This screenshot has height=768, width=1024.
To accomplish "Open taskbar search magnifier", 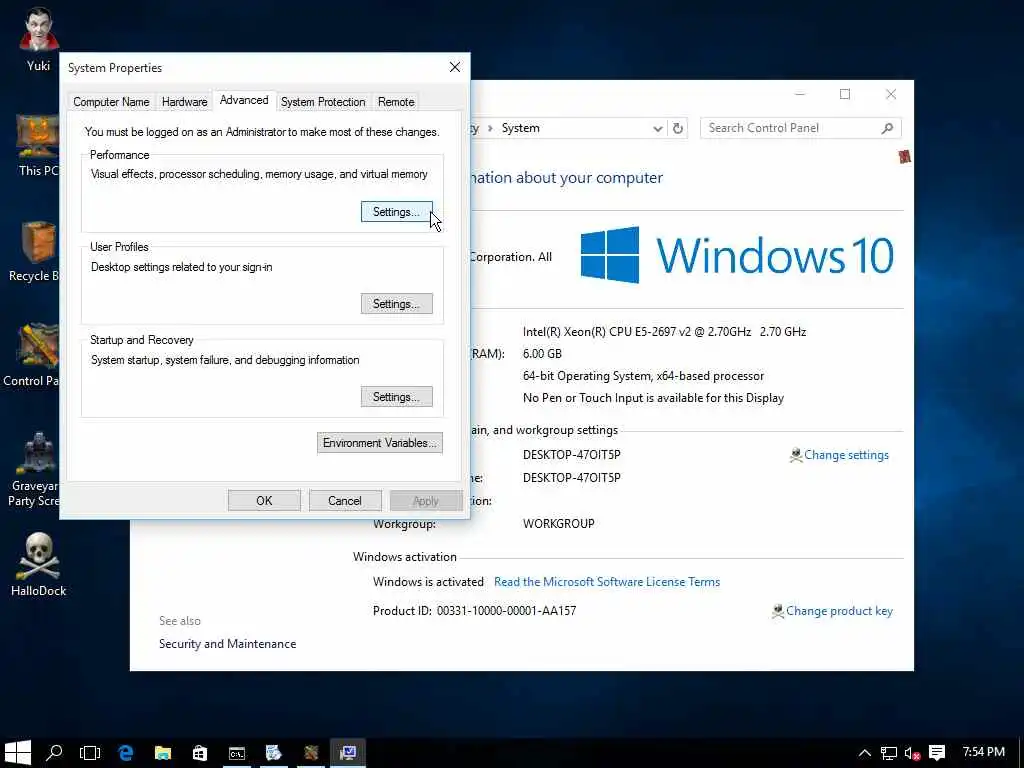I will [x=54, y=752].
